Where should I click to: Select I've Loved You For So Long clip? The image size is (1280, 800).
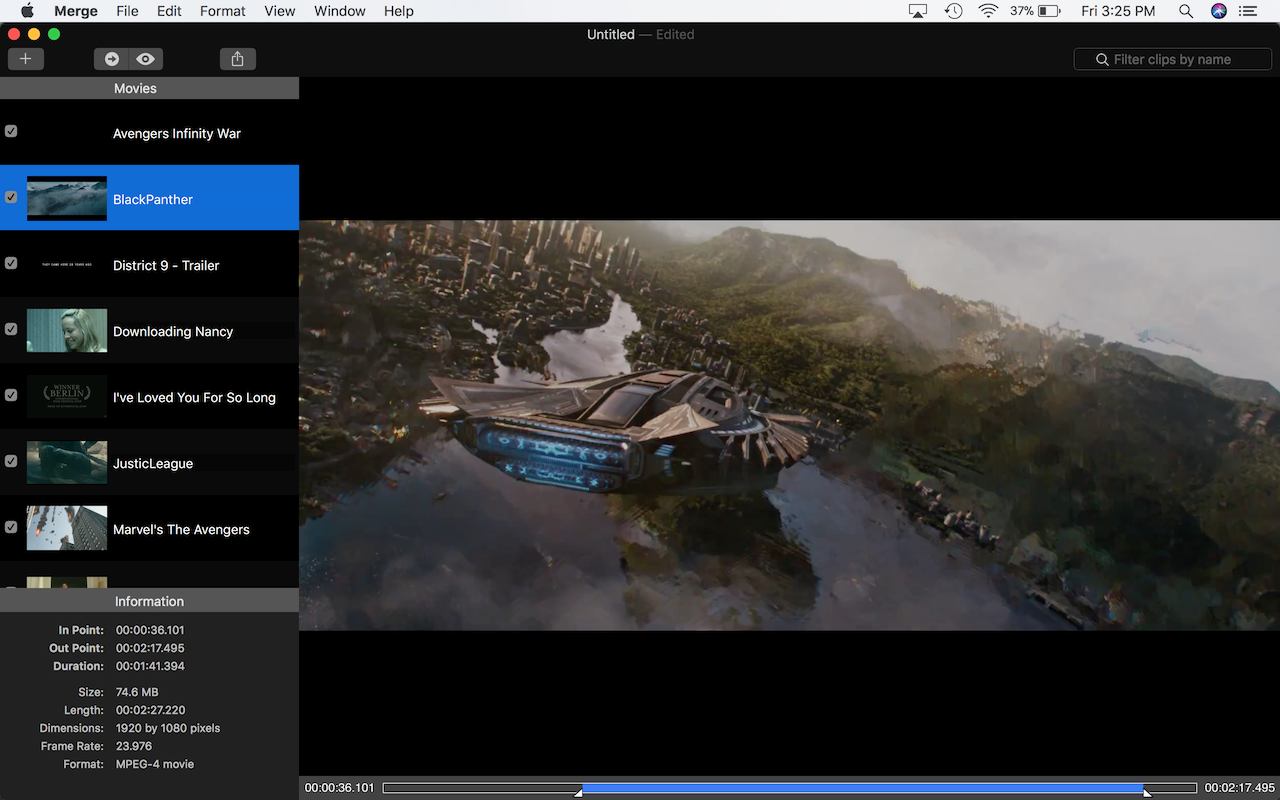(149, 396)
